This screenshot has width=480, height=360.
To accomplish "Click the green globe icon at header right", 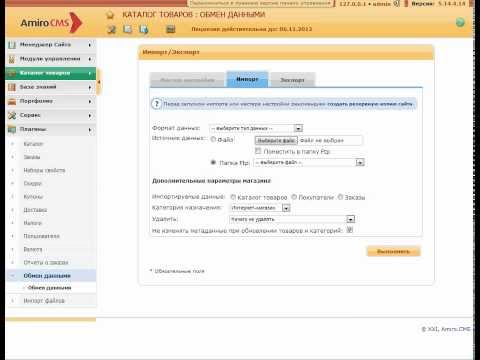I will click(460, 23).
